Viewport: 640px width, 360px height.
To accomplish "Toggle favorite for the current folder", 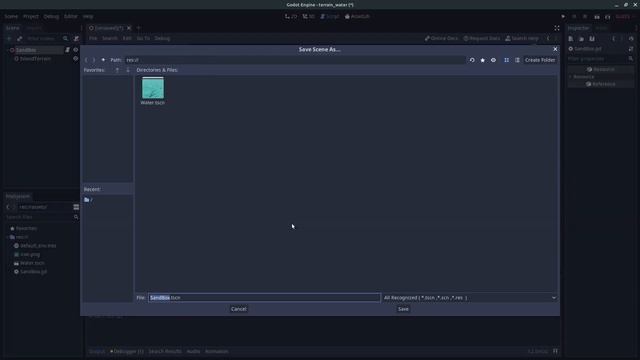I will click(x=482, y=60).
